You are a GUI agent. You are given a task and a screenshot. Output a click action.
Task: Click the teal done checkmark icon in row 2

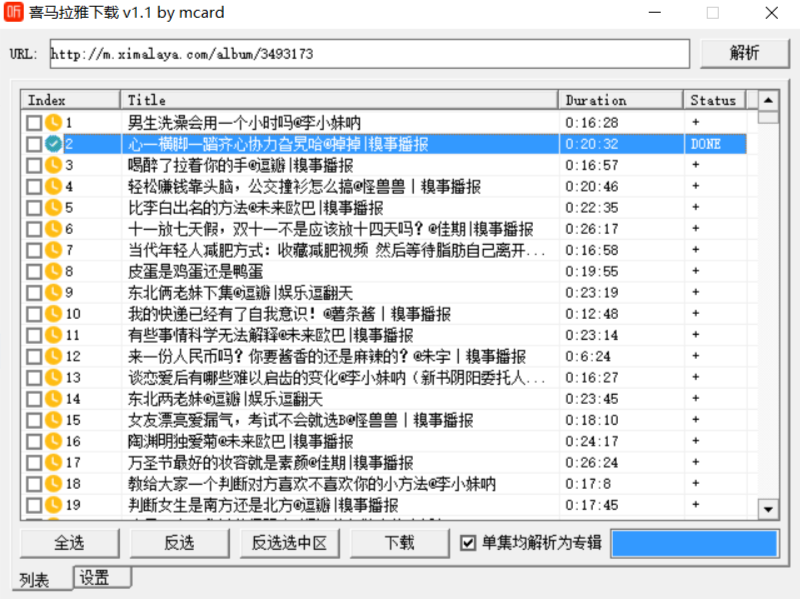53,144
